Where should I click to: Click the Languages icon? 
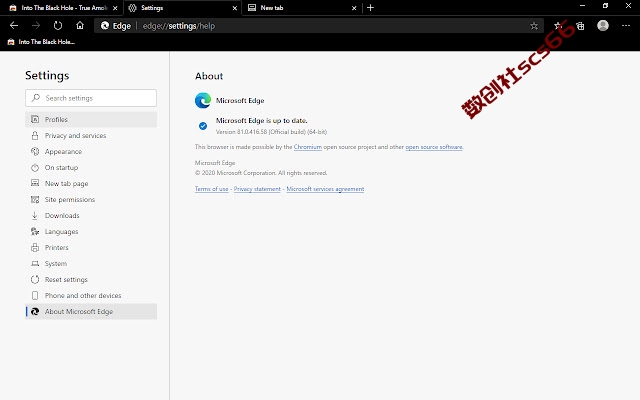coord(35,231)
